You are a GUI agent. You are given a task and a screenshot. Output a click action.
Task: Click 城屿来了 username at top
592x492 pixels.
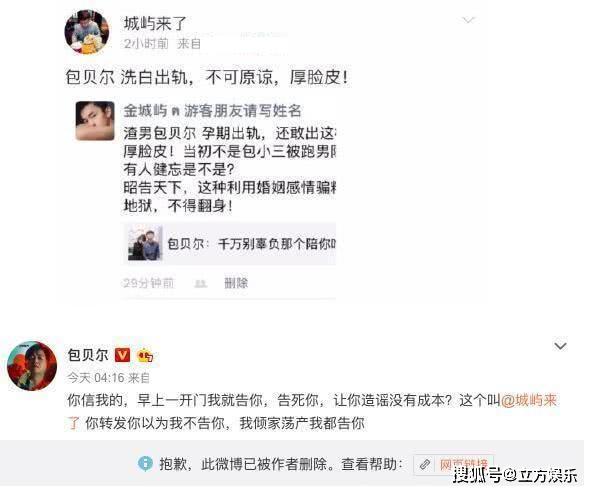coord(155,23)
